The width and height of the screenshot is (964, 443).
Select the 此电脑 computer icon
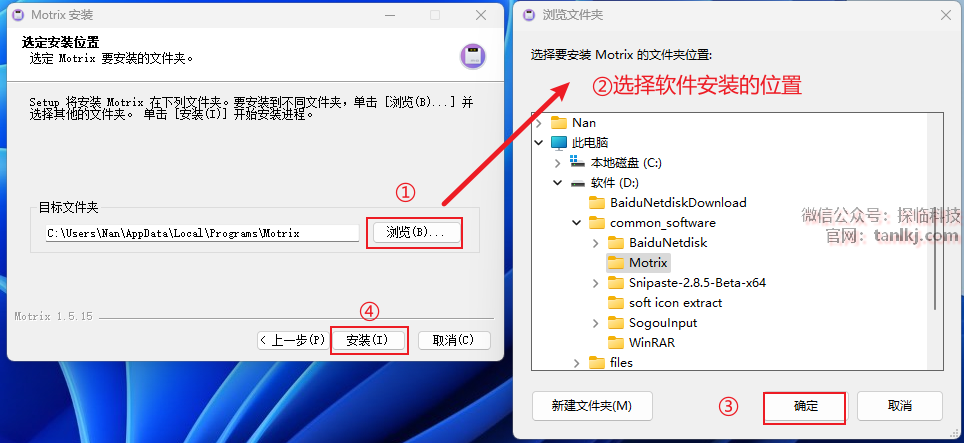[x=559, y=143]
